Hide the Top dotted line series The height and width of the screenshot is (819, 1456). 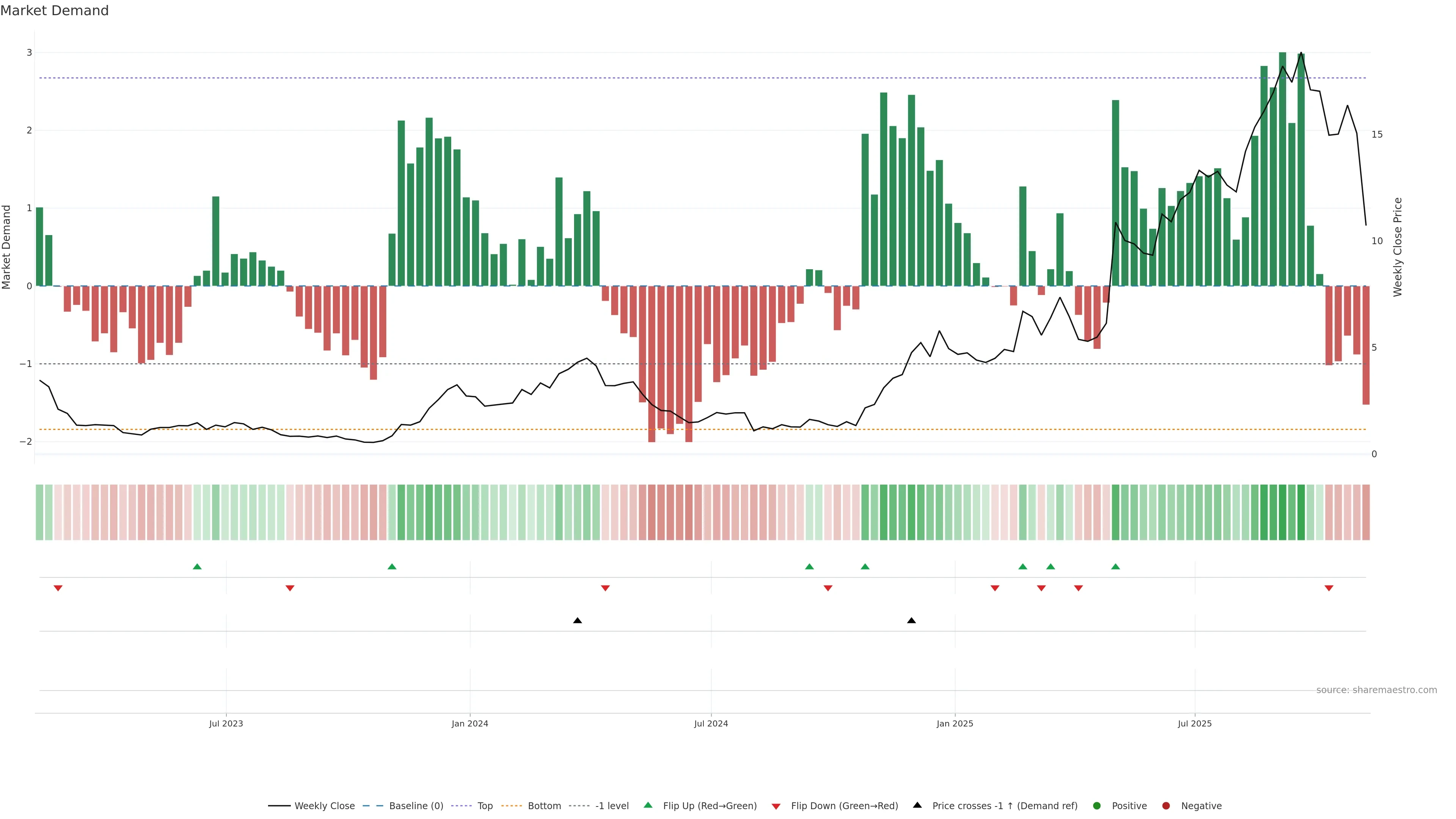click(485, 806)
